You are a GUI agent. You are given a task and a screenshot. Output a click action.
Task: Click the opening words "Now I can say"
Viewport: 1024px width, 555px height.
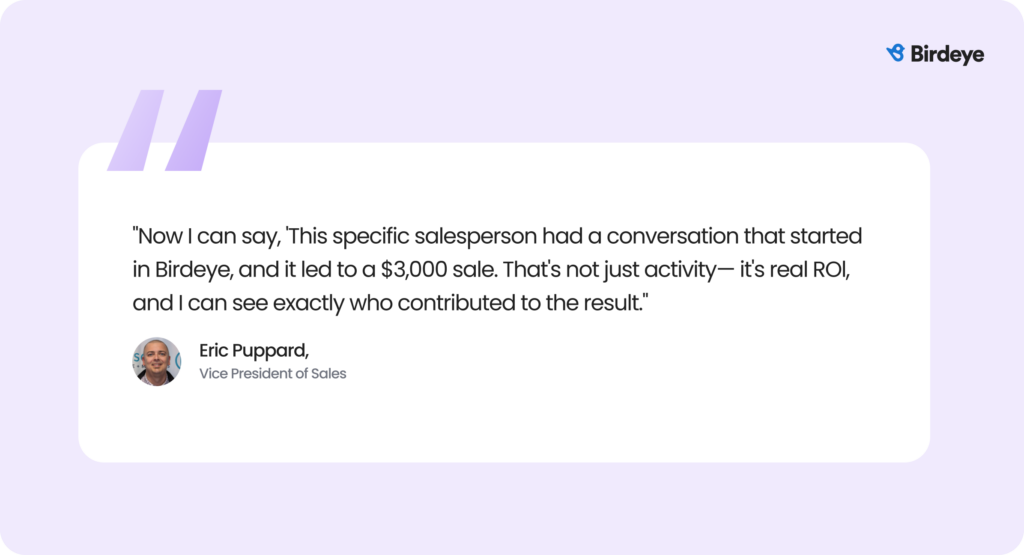click(x=199, y=237)
